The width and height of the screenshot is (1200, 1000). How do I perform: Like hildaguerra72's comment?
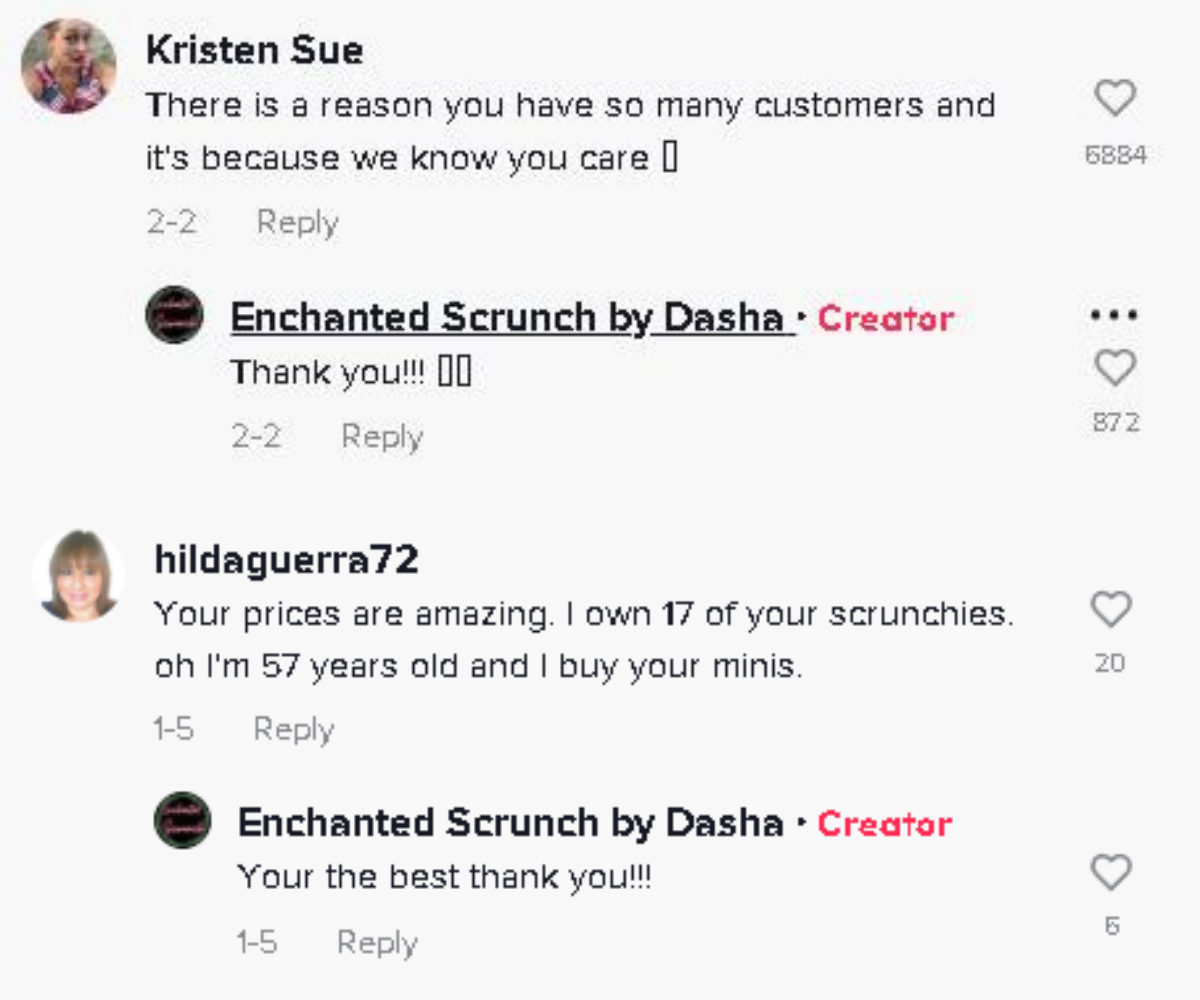[x=1111, y=609]
